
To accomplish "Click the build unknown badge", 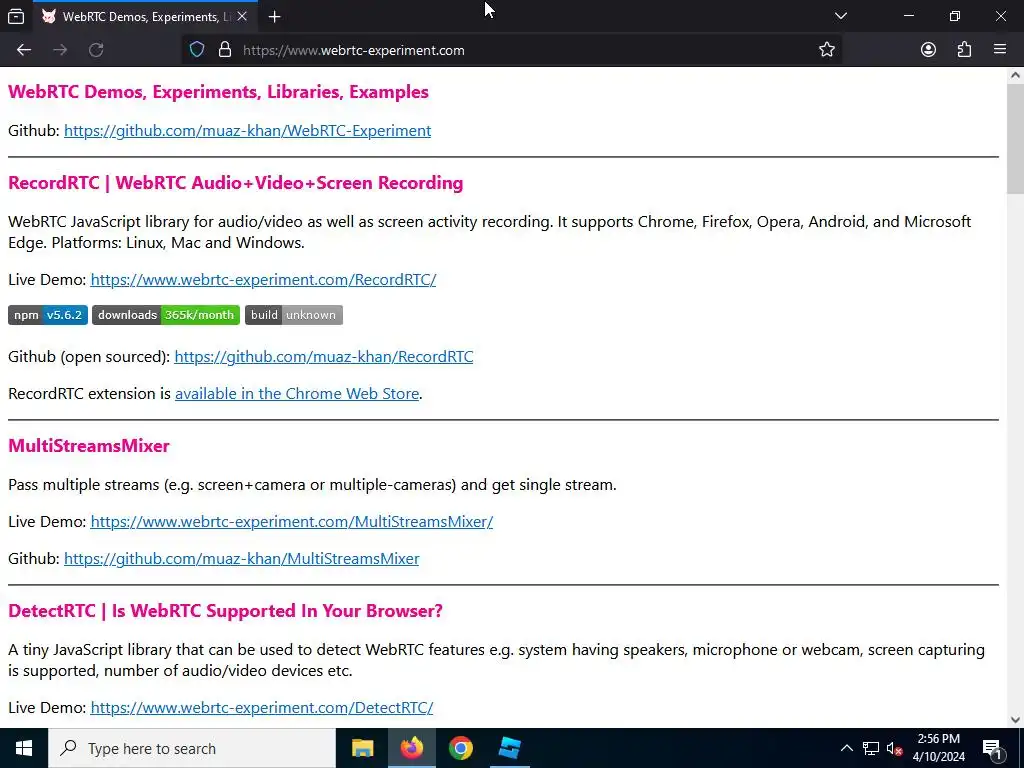I will pos(294,315).
